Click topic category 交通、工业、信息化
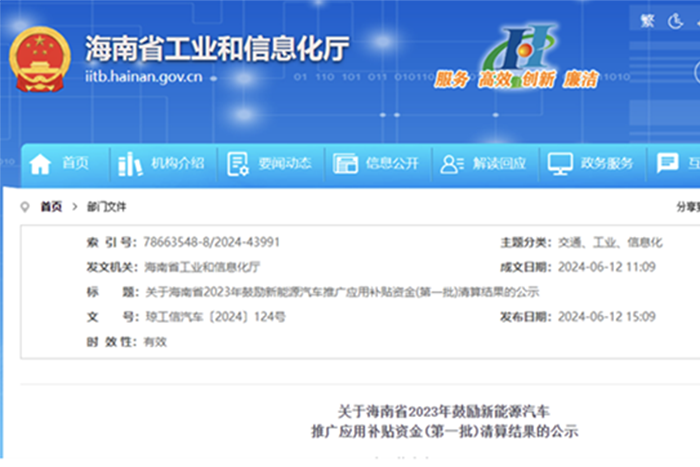 pos(610,242)
